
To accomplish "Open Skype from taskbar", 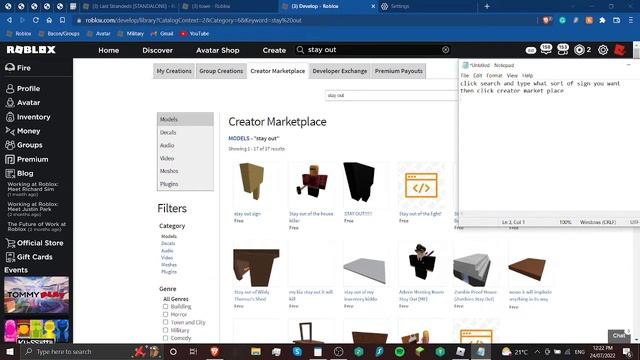I will [297, 351].
